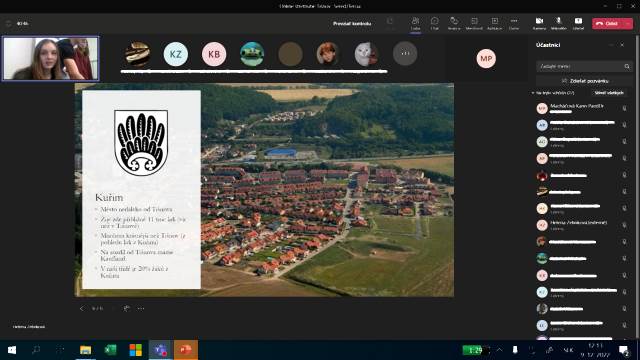
Task: Mute Macháčová Karin's microphone icon
Action: [x=624, y=108]
